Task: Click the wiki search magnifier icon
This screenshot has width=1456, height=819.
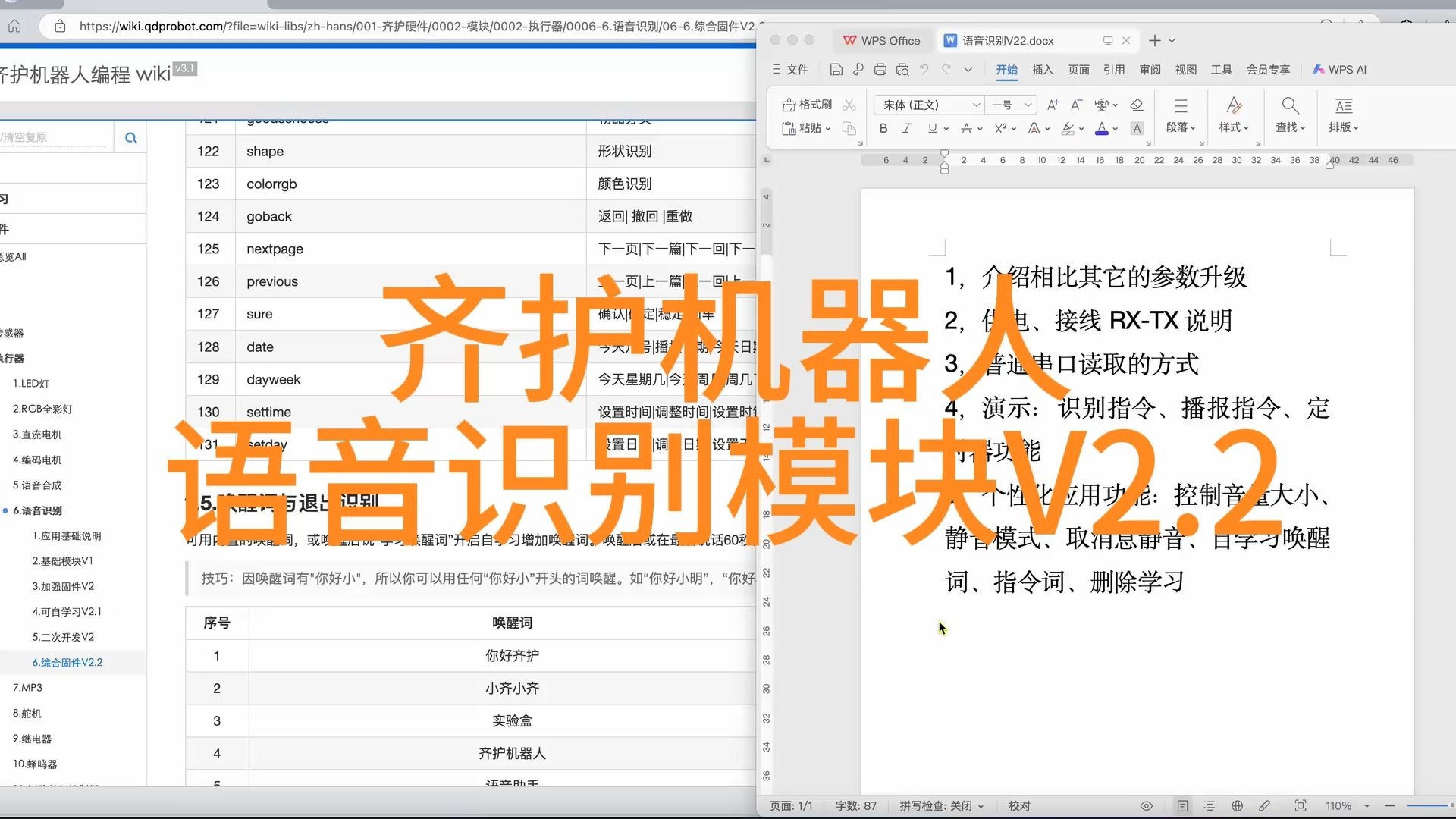Action: pyautogui.click(x=130, y=138)
